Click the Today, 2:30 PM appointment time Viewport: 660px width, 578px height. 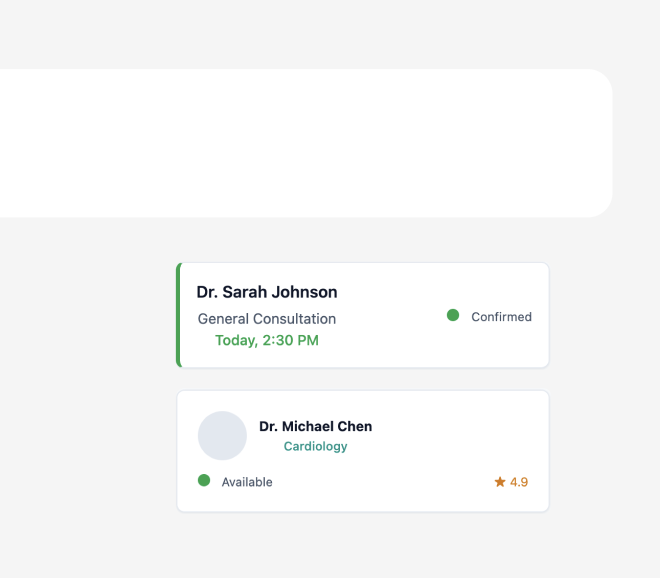click(x=267, y=341)
